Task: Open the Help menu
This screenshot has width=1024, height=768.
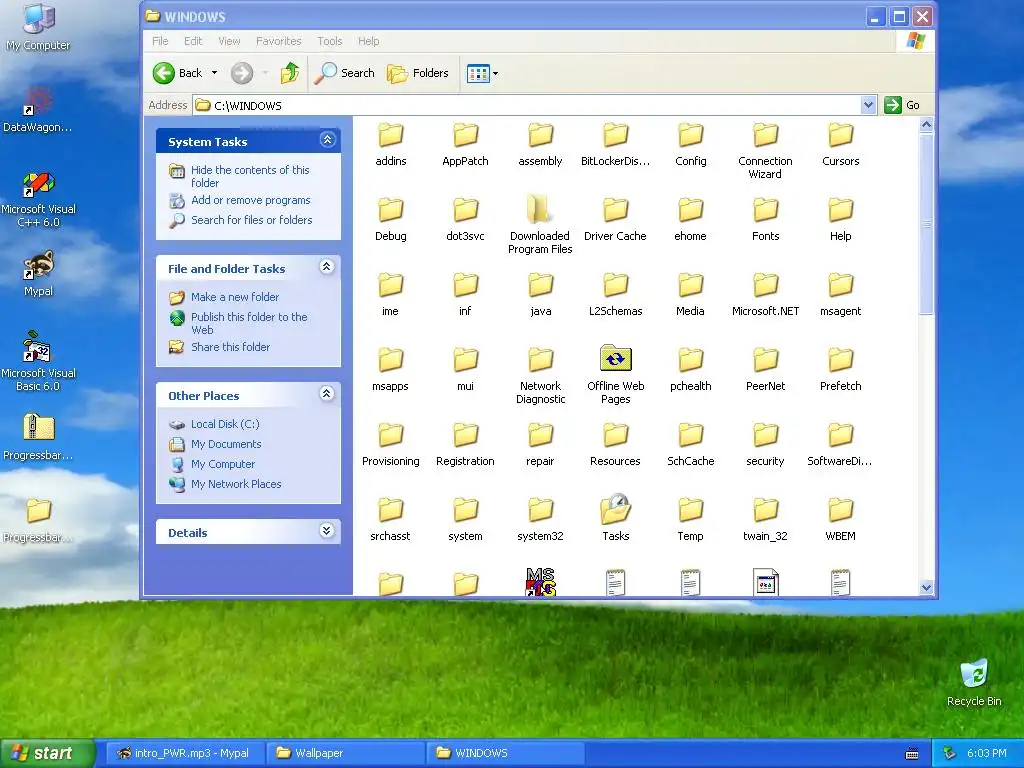Action: 368,41
